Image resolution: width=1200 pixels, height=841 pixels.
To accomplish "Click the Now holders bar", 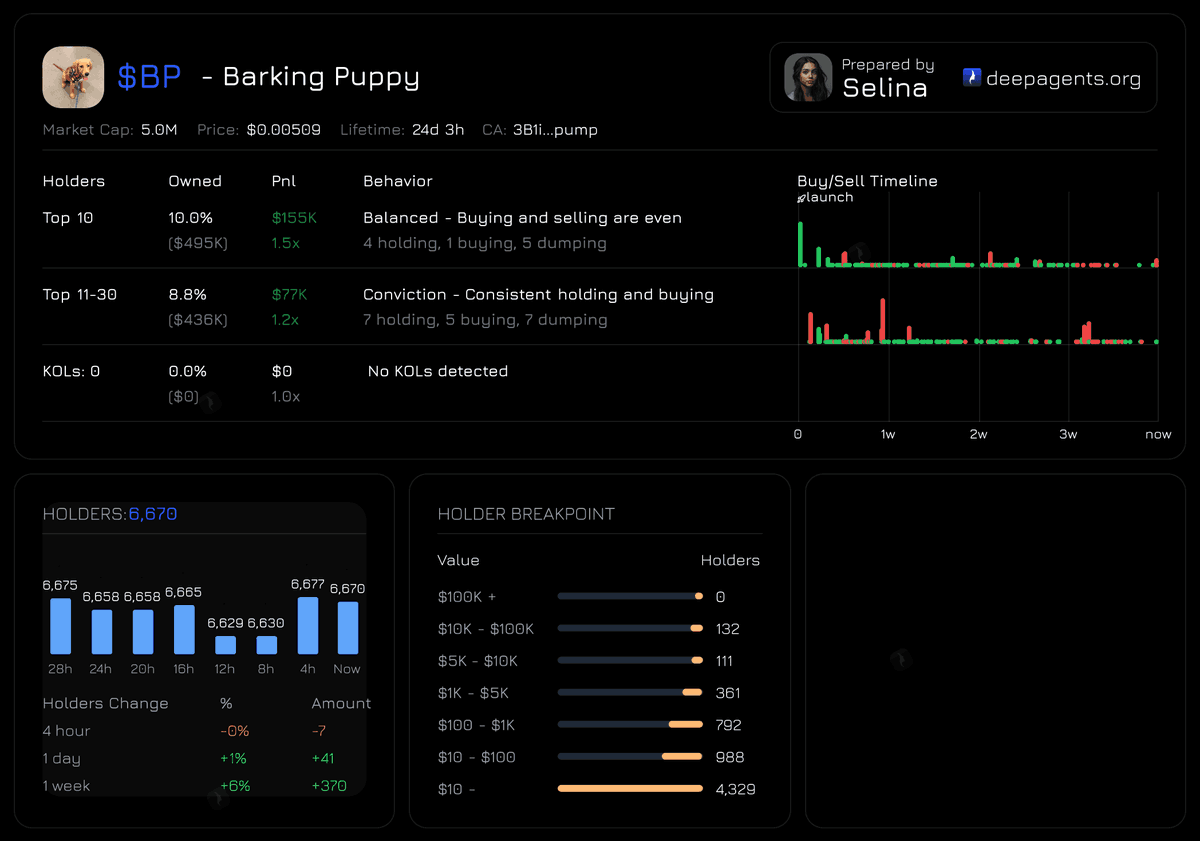I will [x=348, y=628].
